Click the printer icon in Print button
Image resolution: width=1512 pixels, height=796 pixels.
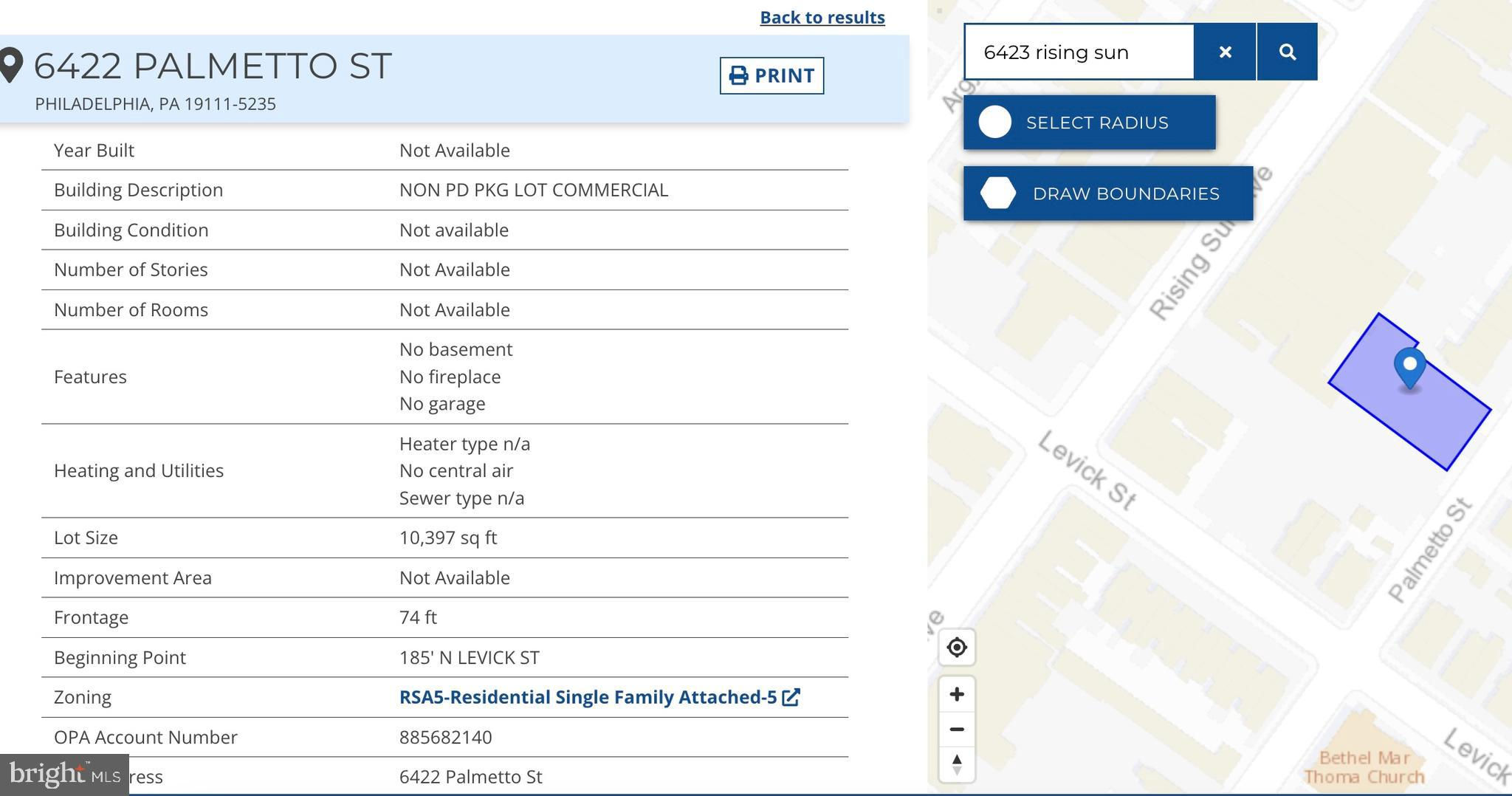coord(738,75)
